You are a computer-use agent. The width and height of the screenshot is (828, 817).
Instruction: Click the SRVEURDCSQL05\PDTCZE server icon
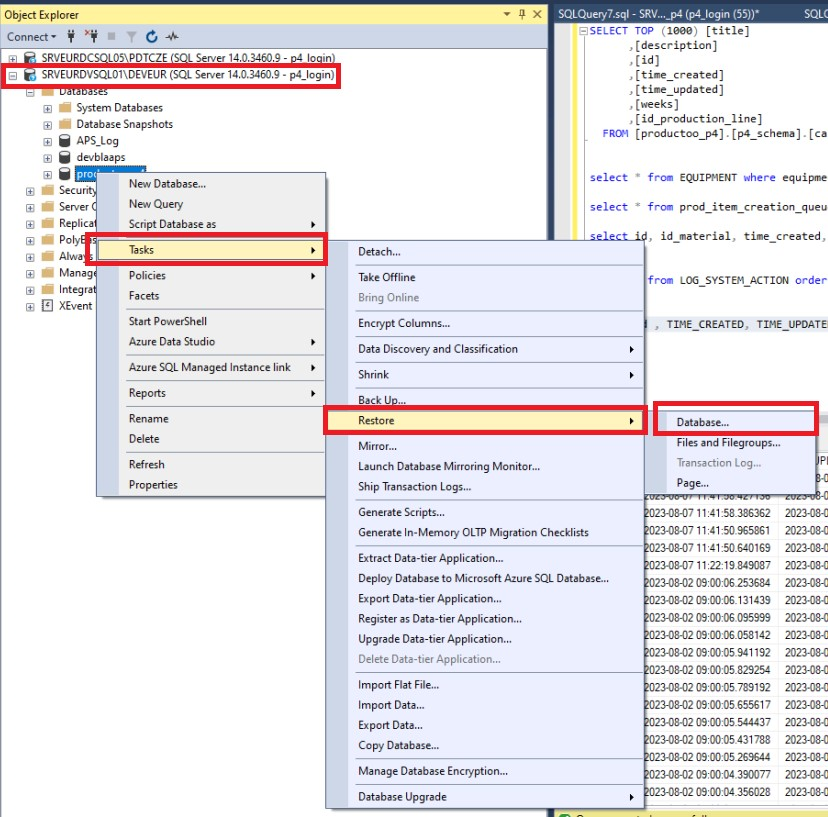pyautogui.click(x=30, y=58)
